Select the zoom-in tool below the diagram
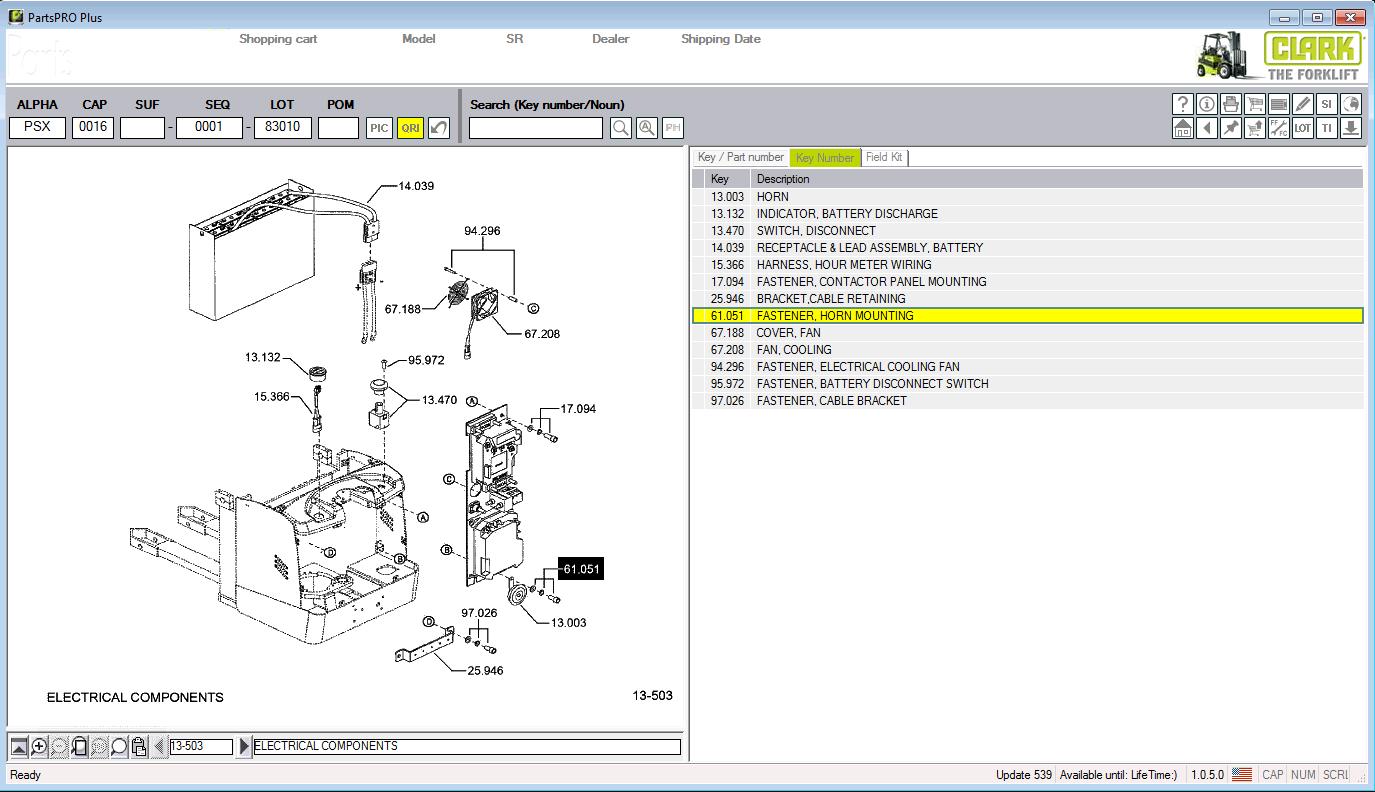Screen dimensions: 1375x792 [38, 746]
